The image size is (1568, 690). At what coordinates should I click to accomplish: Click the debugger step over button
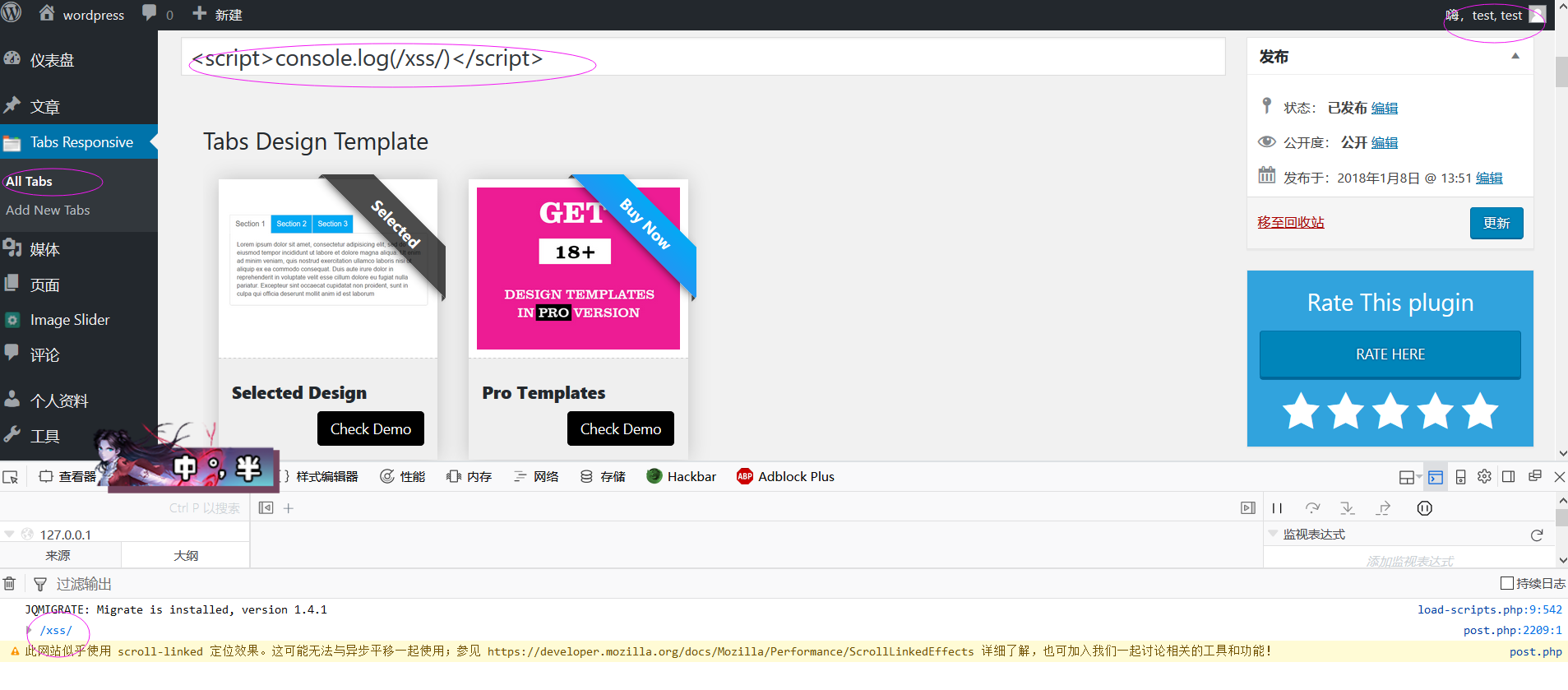point(1312,508)
